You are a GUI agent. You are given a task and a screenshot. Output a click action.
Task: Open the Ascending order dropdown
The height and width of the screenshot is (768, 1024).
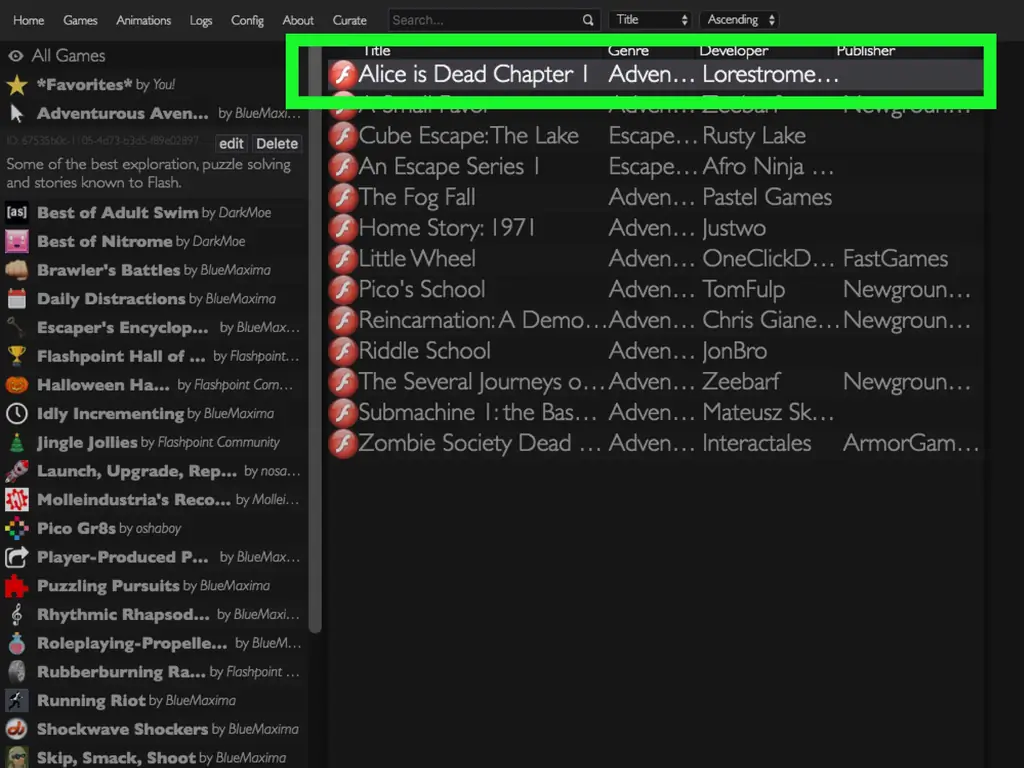pyautogui.click(x=740, y=20)
